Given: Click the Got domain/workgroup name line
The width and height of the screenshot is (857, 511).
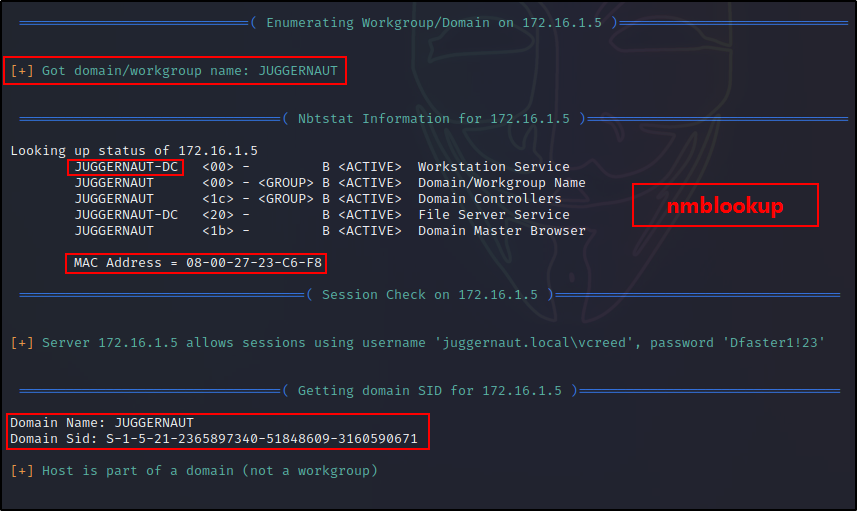Looking at the screenshot, I should tap(174, 71).
